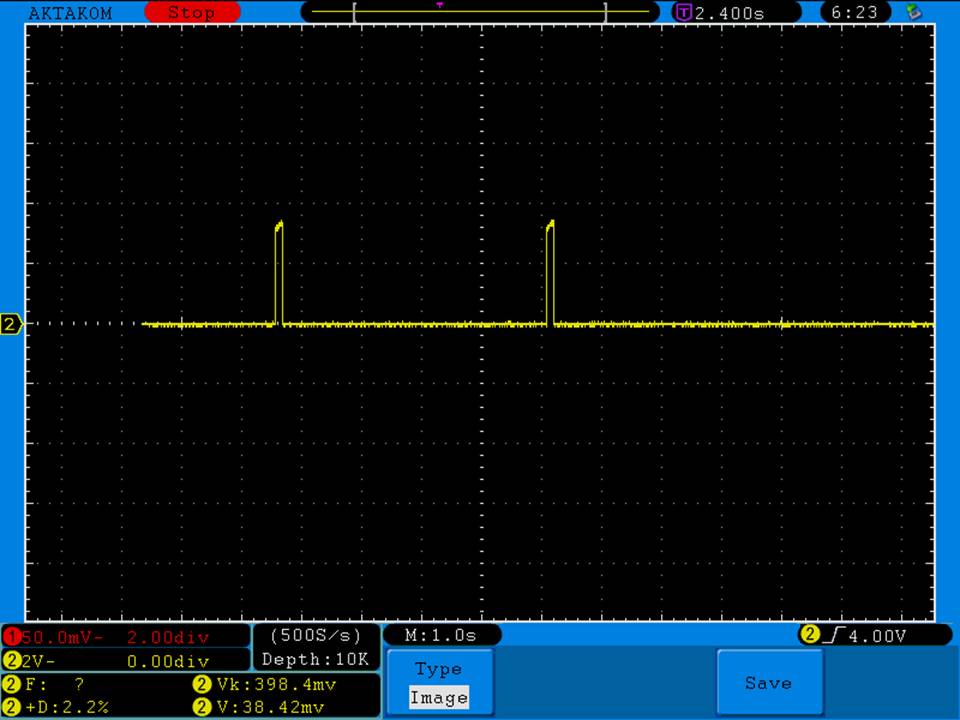Image resolution: width=960 pixels, height=720 pixels.
Task: Click the 6:23 clock display
Action: point(854,13)
